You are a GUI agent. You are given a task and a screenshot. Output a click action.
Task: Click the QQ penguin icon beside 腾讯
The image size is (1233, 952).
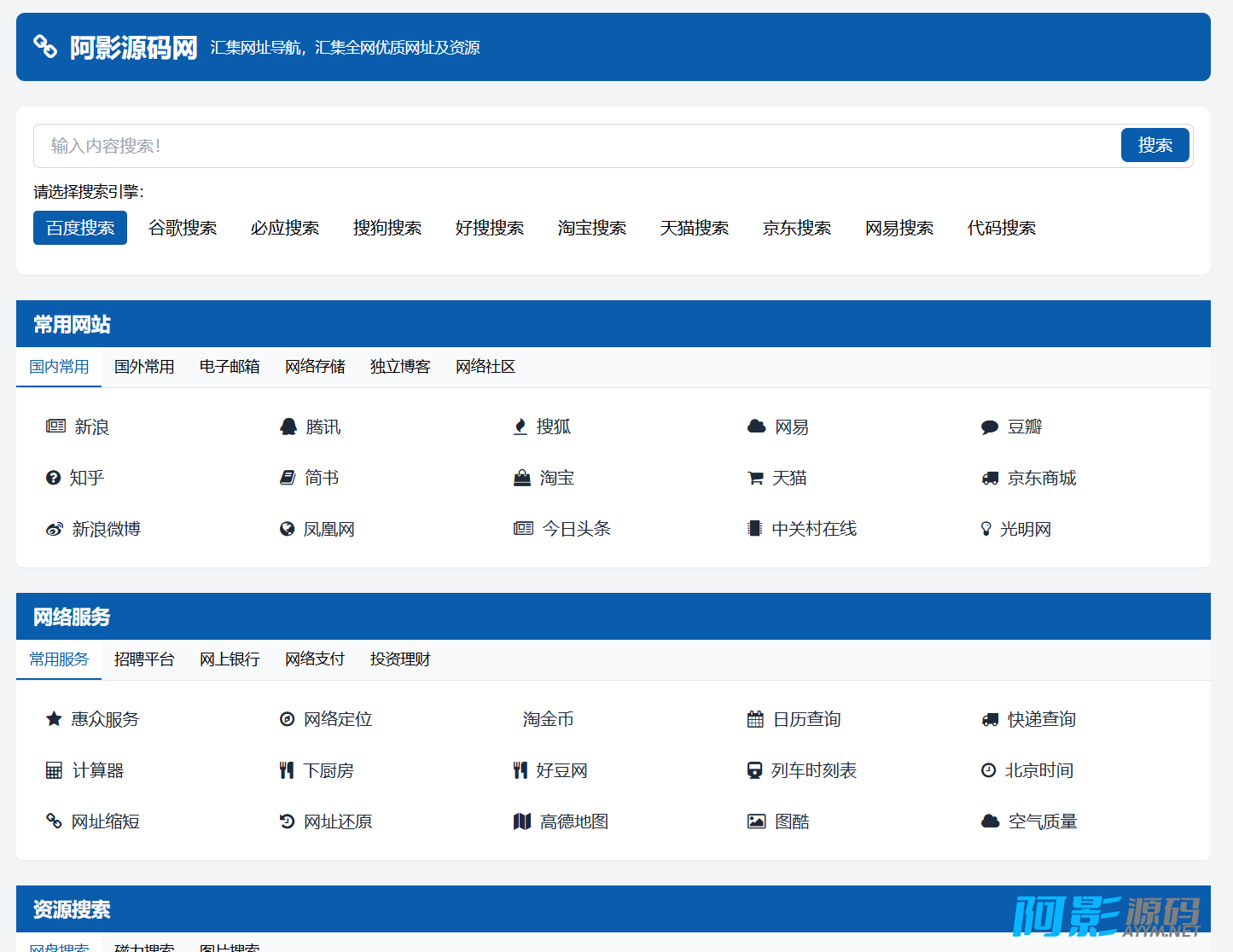click(288, 427)
